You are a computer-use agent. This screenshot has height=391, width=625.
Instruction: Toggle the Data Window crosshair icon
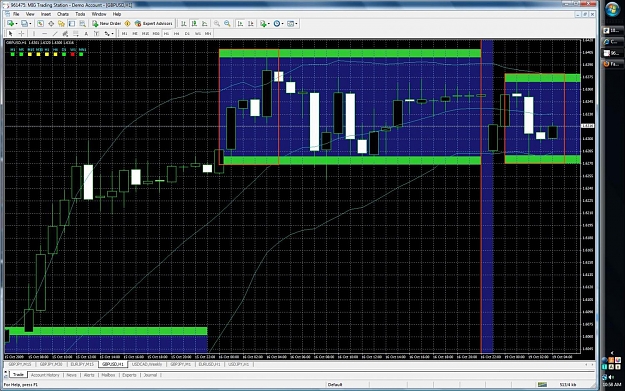tap(51, 24)
